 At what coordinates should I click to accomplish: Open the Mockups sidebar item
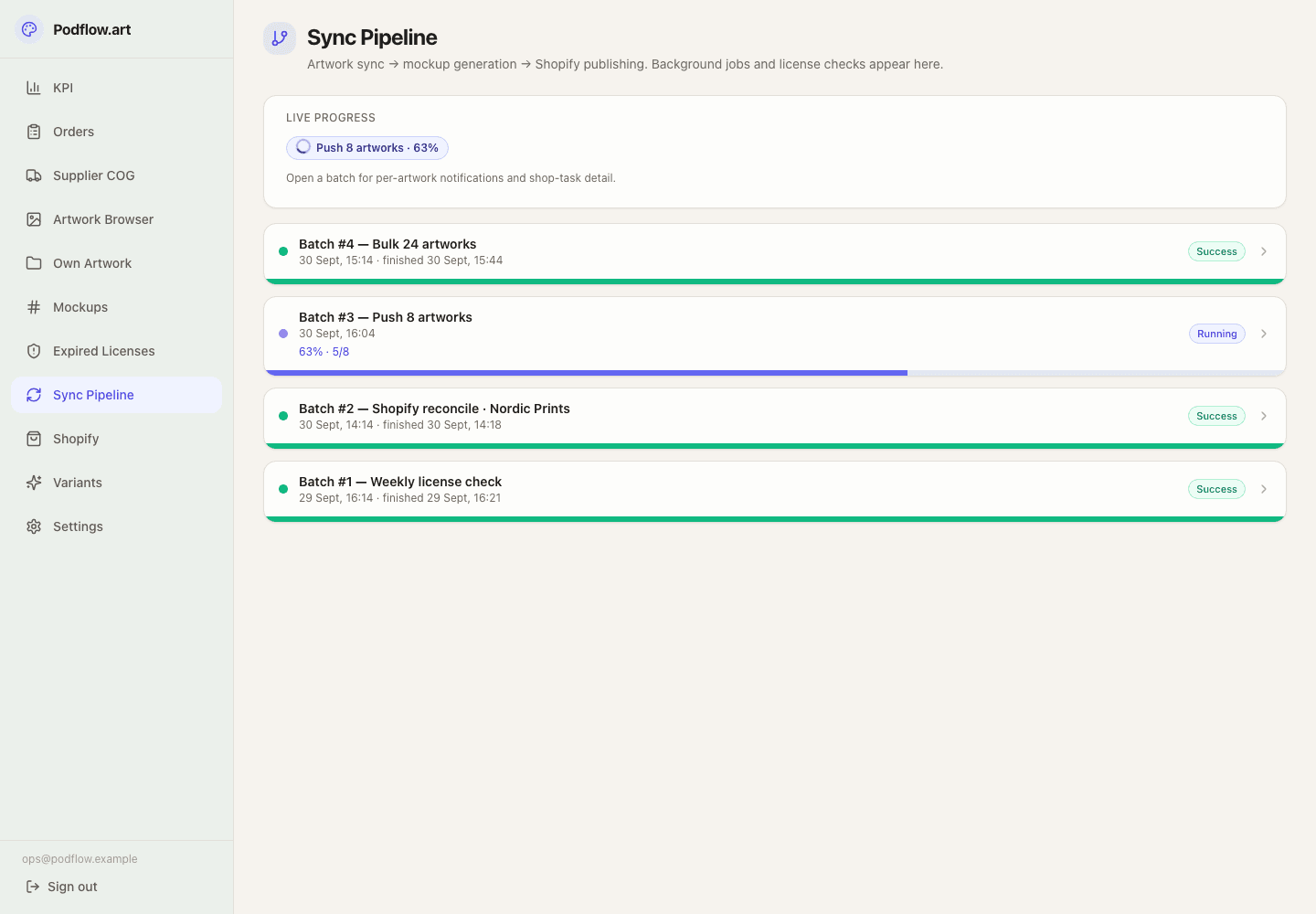point(116,307)
